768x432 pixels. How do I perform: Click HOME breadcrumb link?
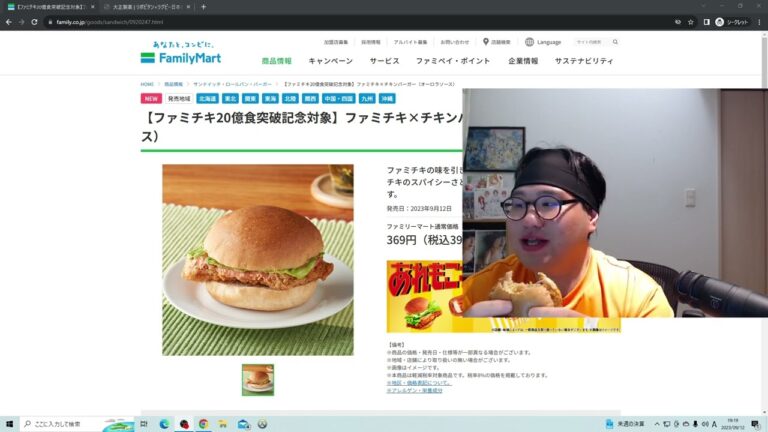(147, 84)
